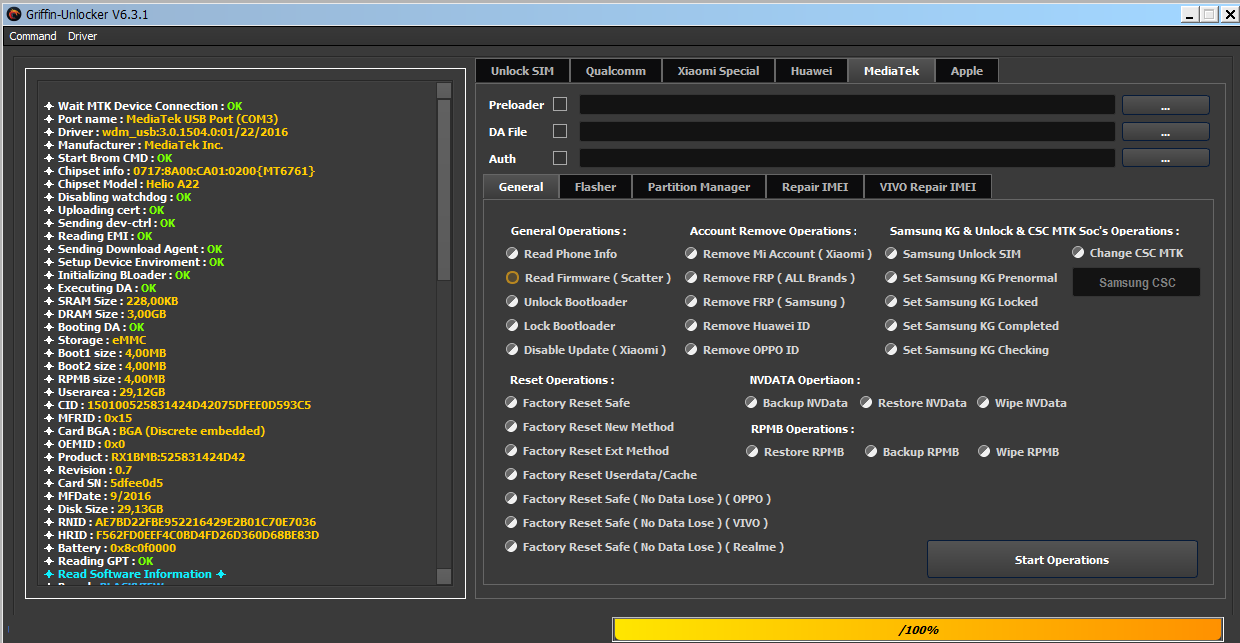The width and height of the screenshot is (1240, 643).
Task: Click the Auth path field
Action: [x=847, y=158]
